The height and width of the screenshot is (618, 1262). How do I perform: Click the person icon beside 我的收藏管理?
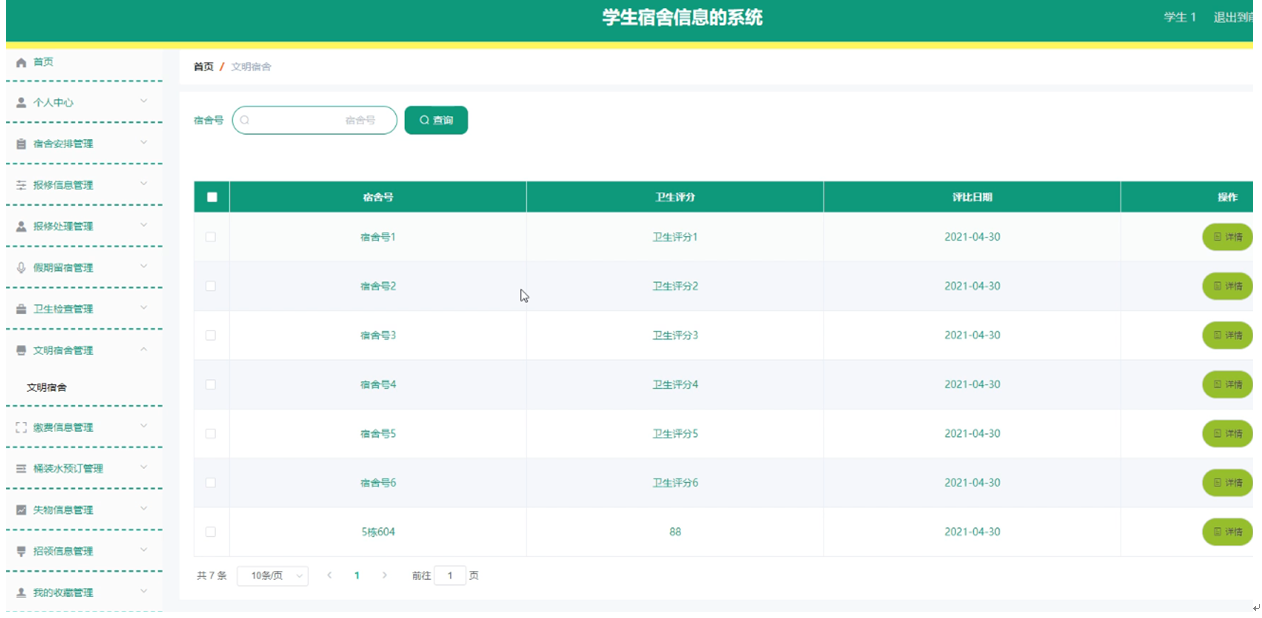[22, 592]
